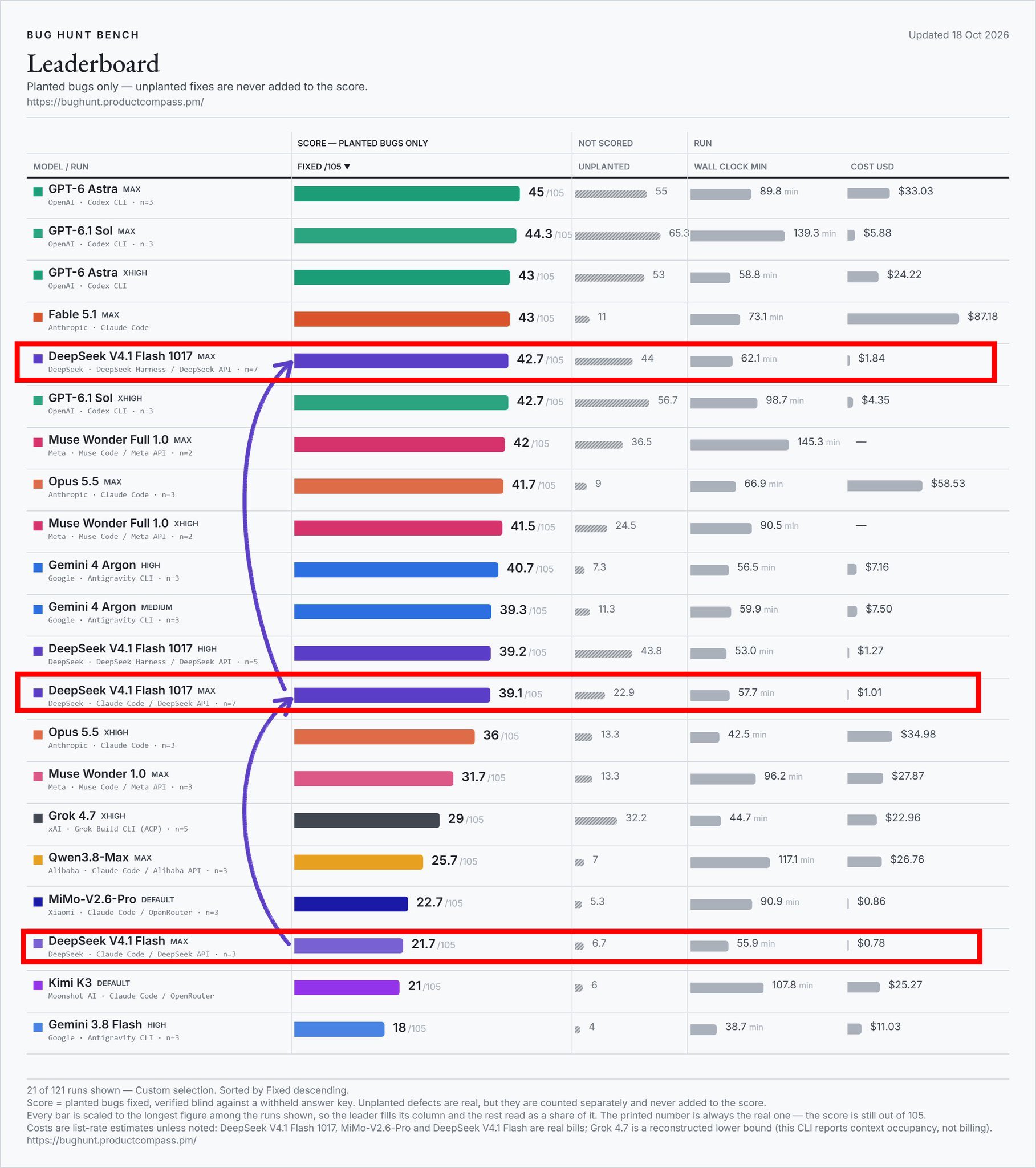Click the MODEL / RUN column header
The width and height of the screenshot is (1036, 1168).
[x=60, y=167]
